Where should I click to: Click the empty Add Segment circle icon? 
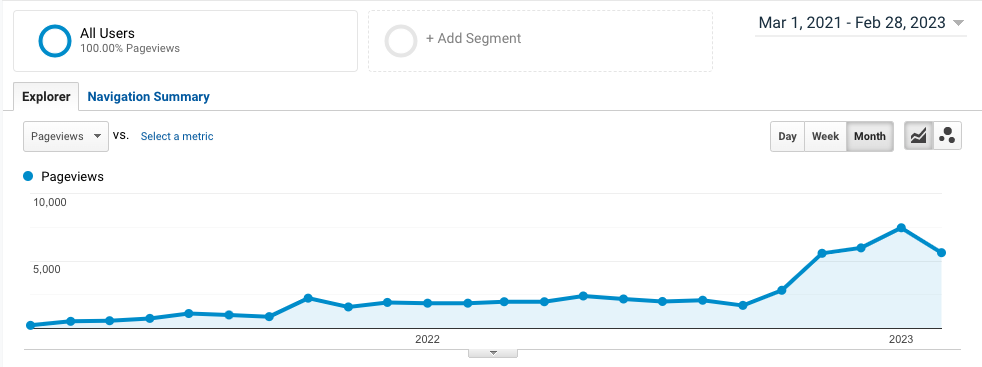tap(401, 41)
